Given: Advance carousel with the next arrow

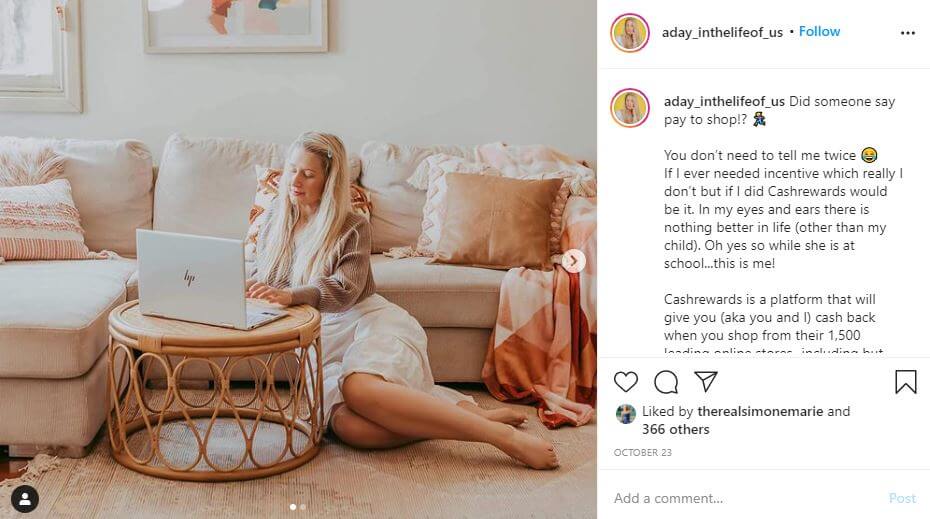Looking at the screenshot, I should [x=574, y=261].
